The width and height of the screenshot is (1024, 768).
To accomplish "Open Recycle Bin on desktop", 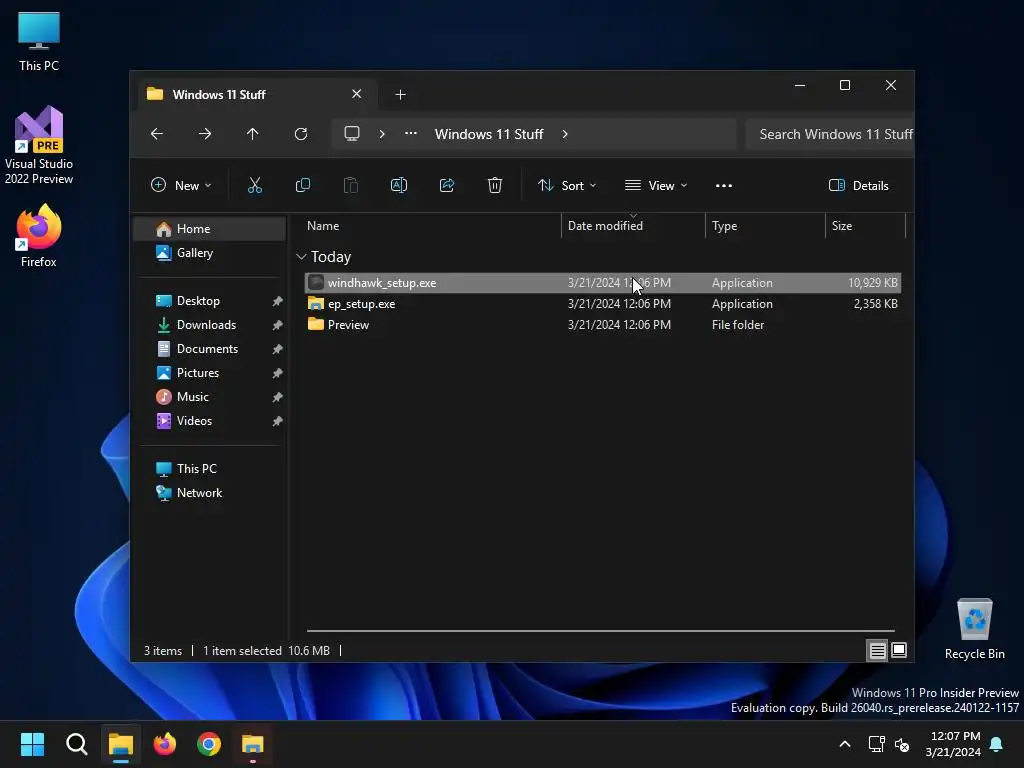I will (974, 629).
